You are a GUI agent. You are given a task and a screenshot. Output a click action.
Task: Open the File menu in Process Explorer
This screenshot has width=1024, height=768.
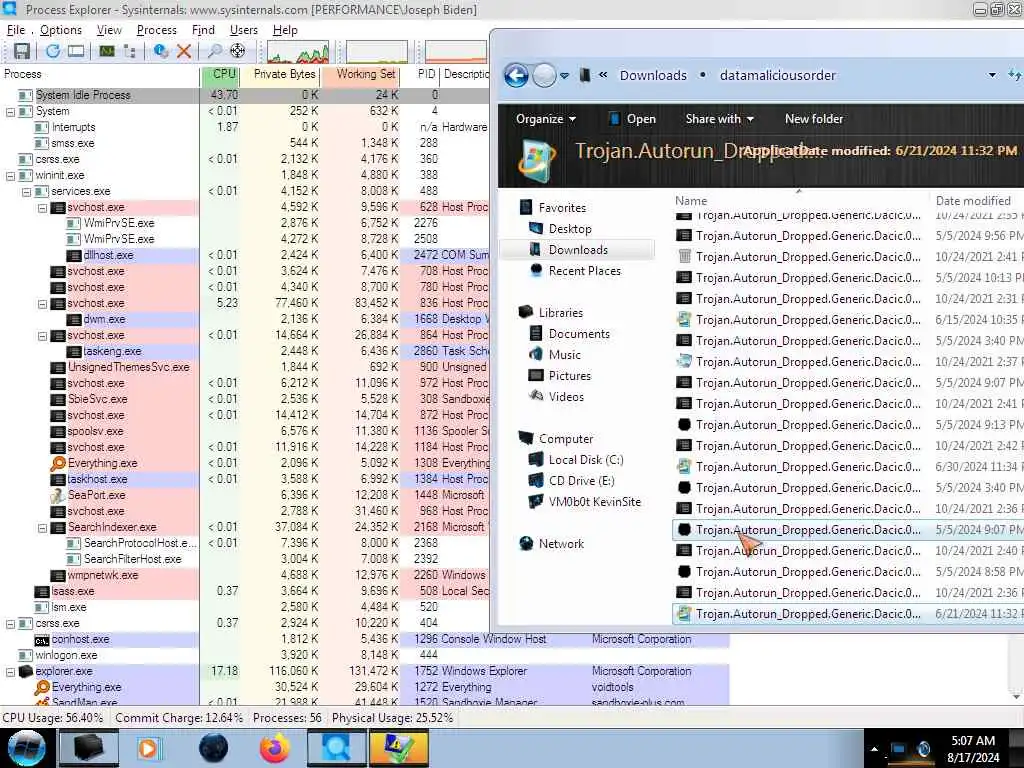[x=16, y=30]
